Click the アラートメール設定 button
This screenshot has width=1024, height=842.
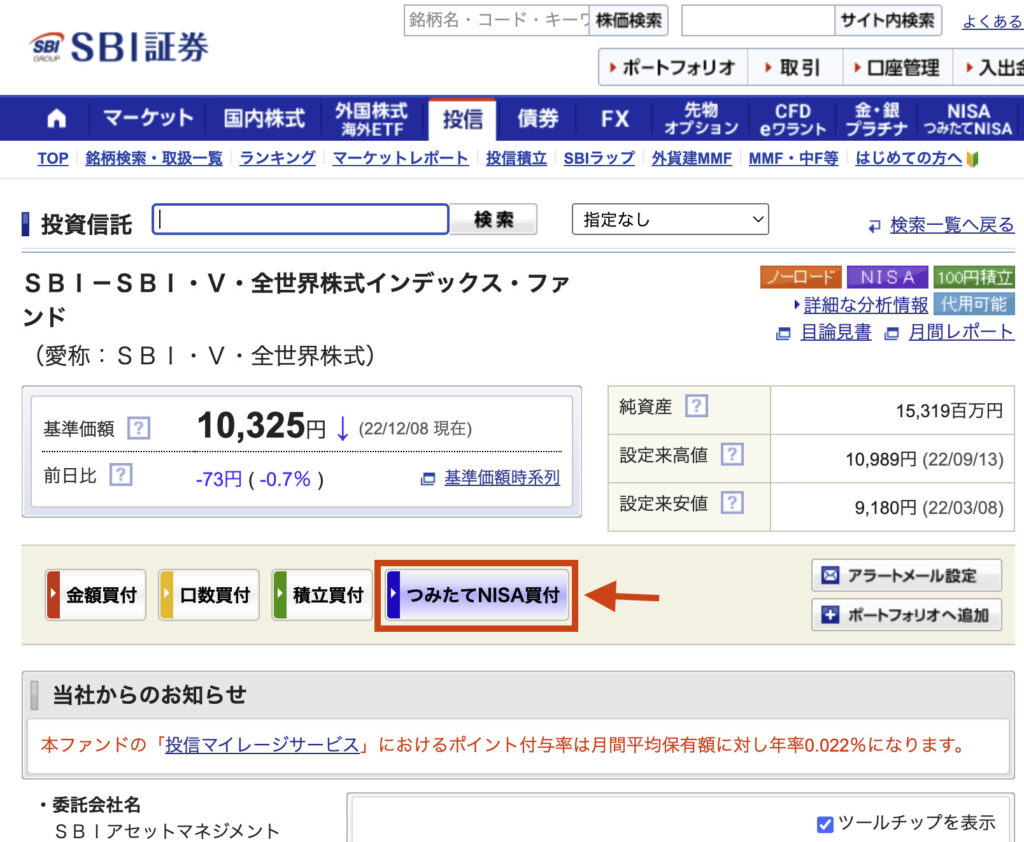coord(906,575)
